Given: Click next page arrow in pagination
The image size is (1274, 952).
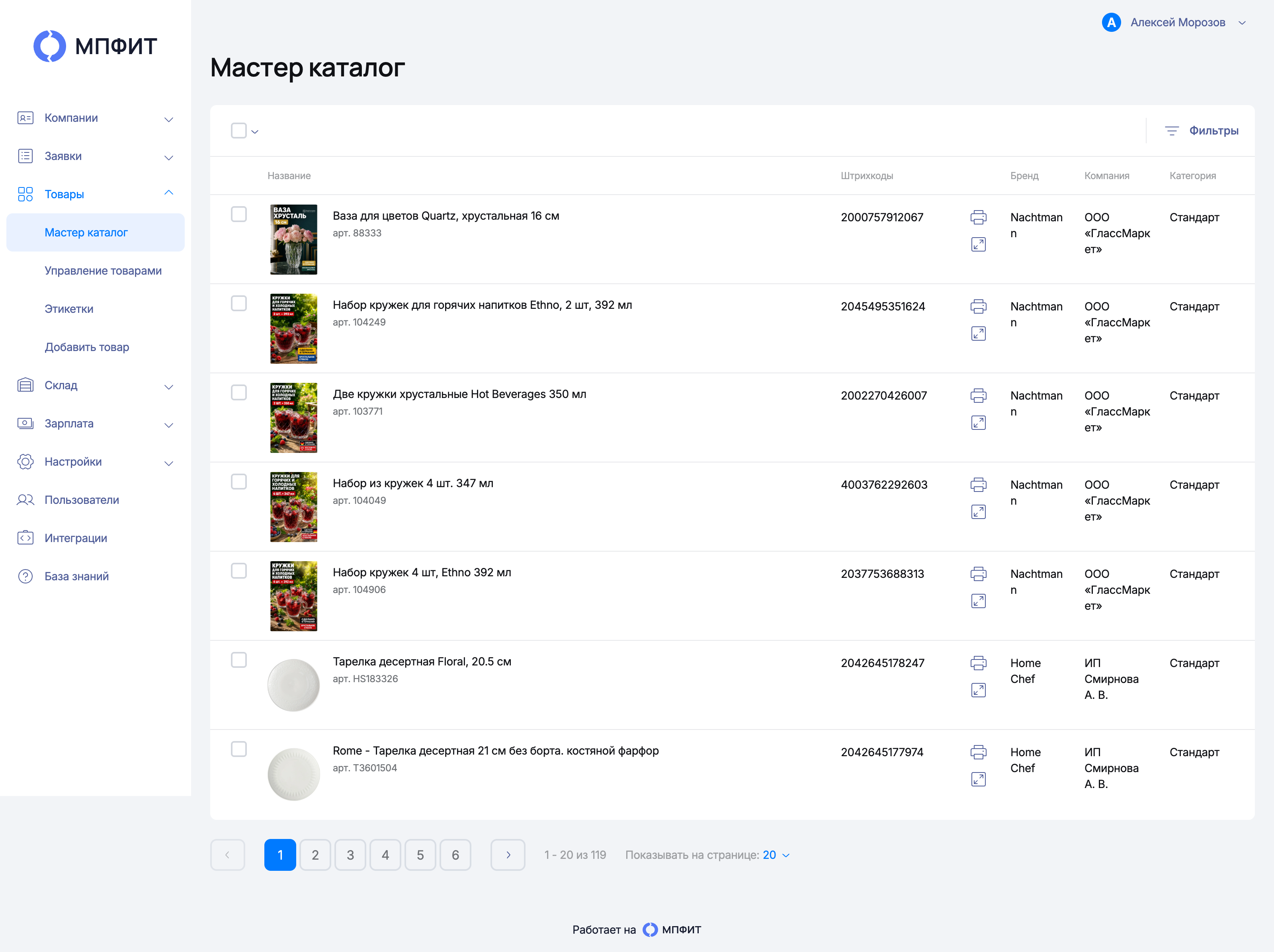Looking at the screenshot, I should click(508, 854).
